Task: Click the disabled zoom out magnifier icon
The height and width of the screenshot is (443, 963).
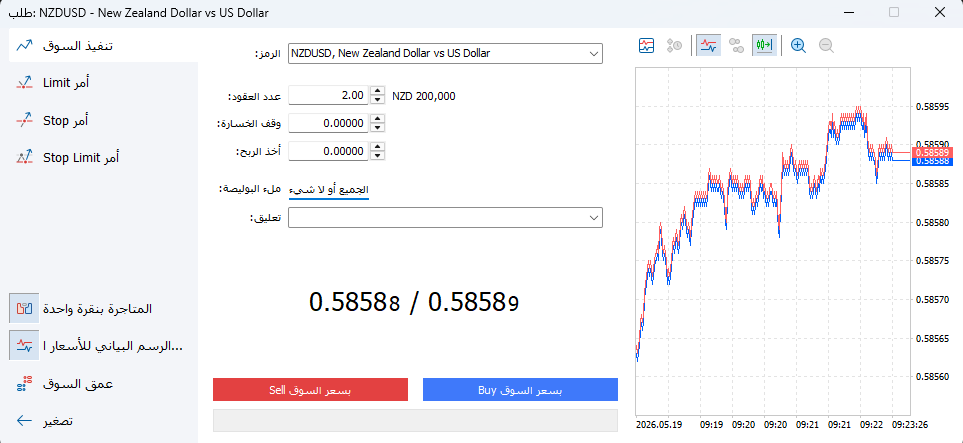Action: pos(826,45)
